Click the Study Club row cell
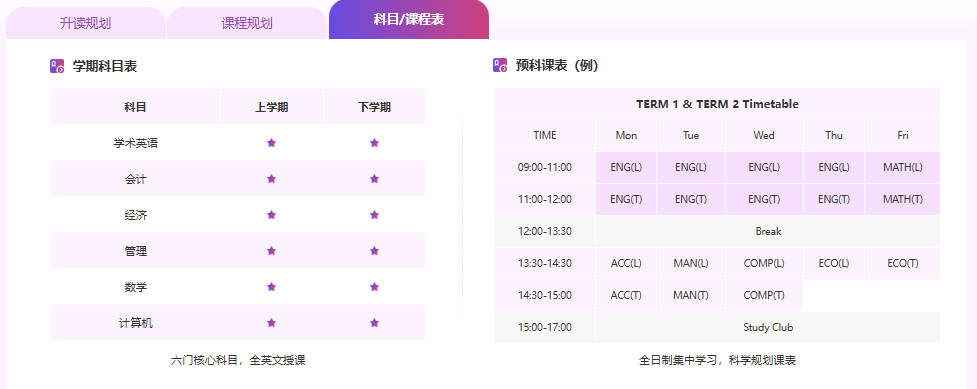977x389 pixels. point(768,327)
